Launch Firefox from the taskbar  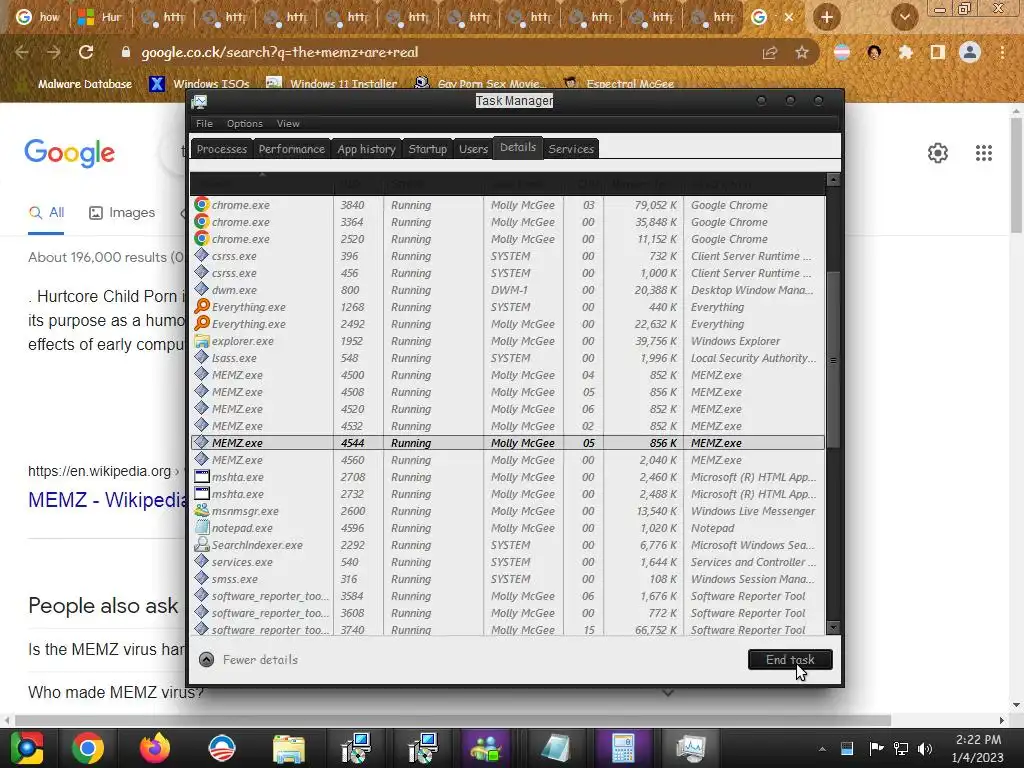click(x=154, y=748)
